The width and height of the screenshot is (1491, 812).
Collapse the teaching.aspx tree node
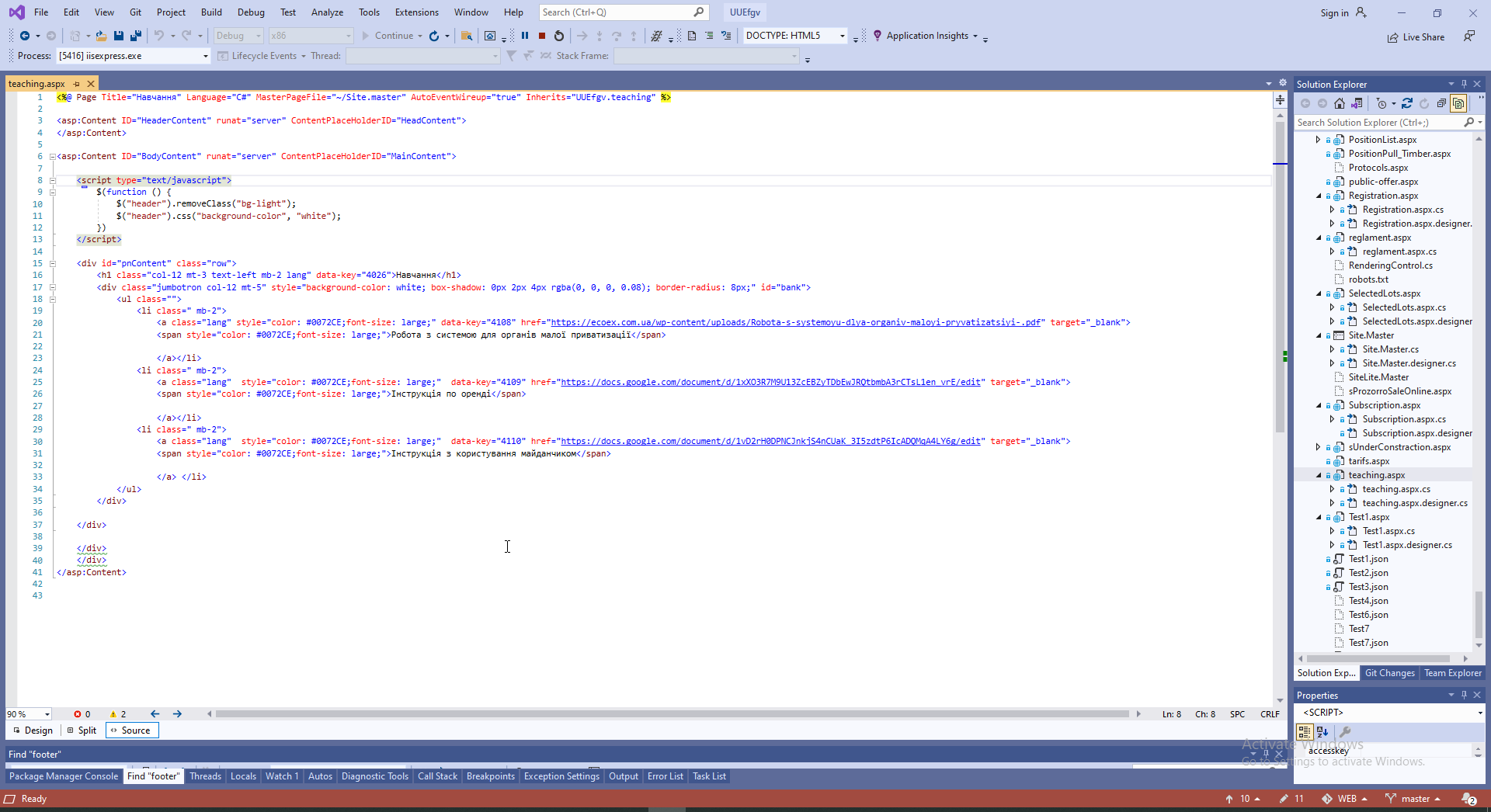coord(1319,475)
